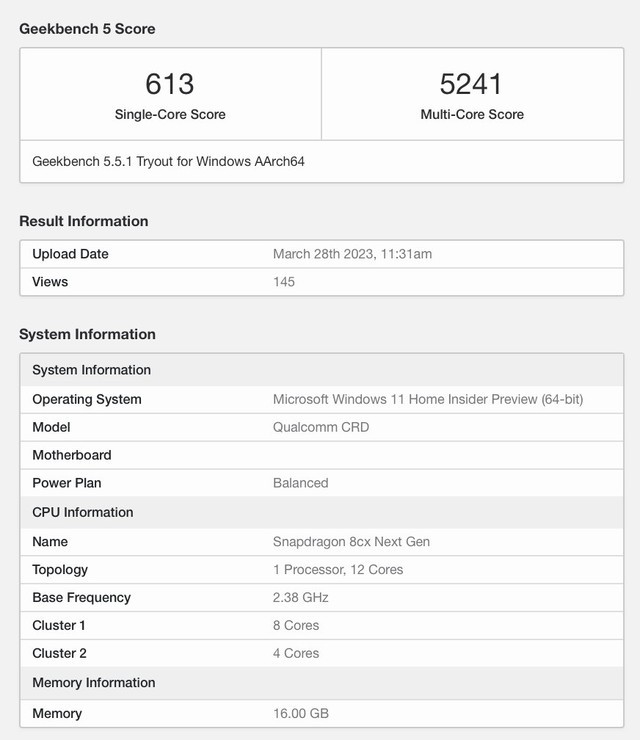Select the Single-Core Score label
This screenshot has height=740, width=640.
170,114
